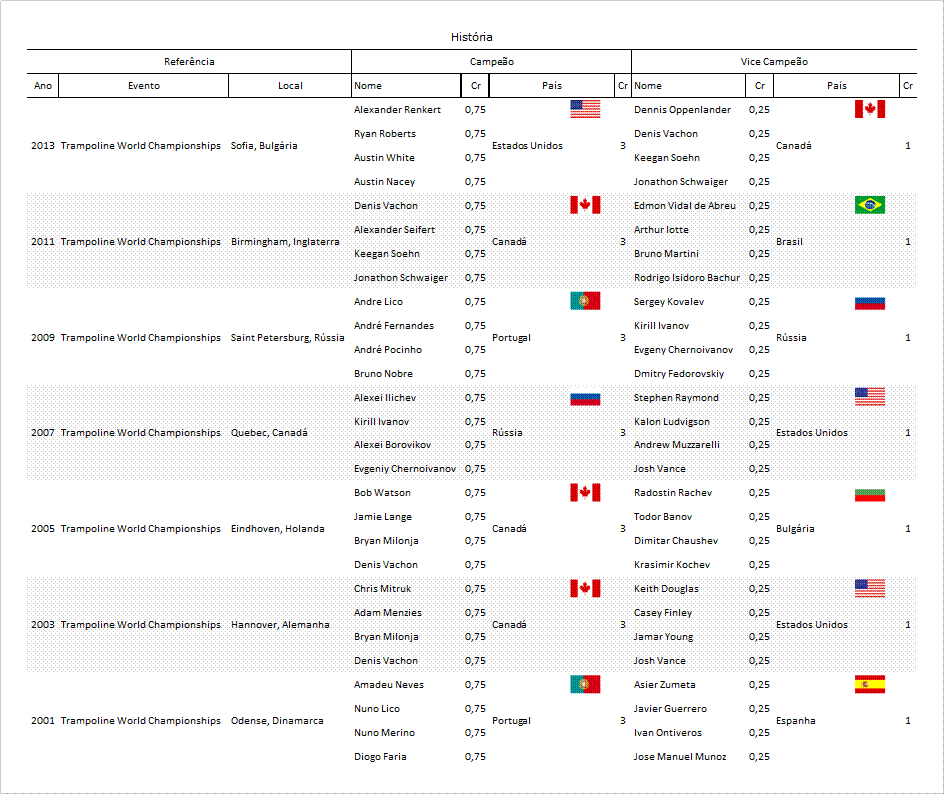The image size is (945, 795).
Task: Click the Canada flag beside Dennis Oppenlander
Action: coord(870,109)
